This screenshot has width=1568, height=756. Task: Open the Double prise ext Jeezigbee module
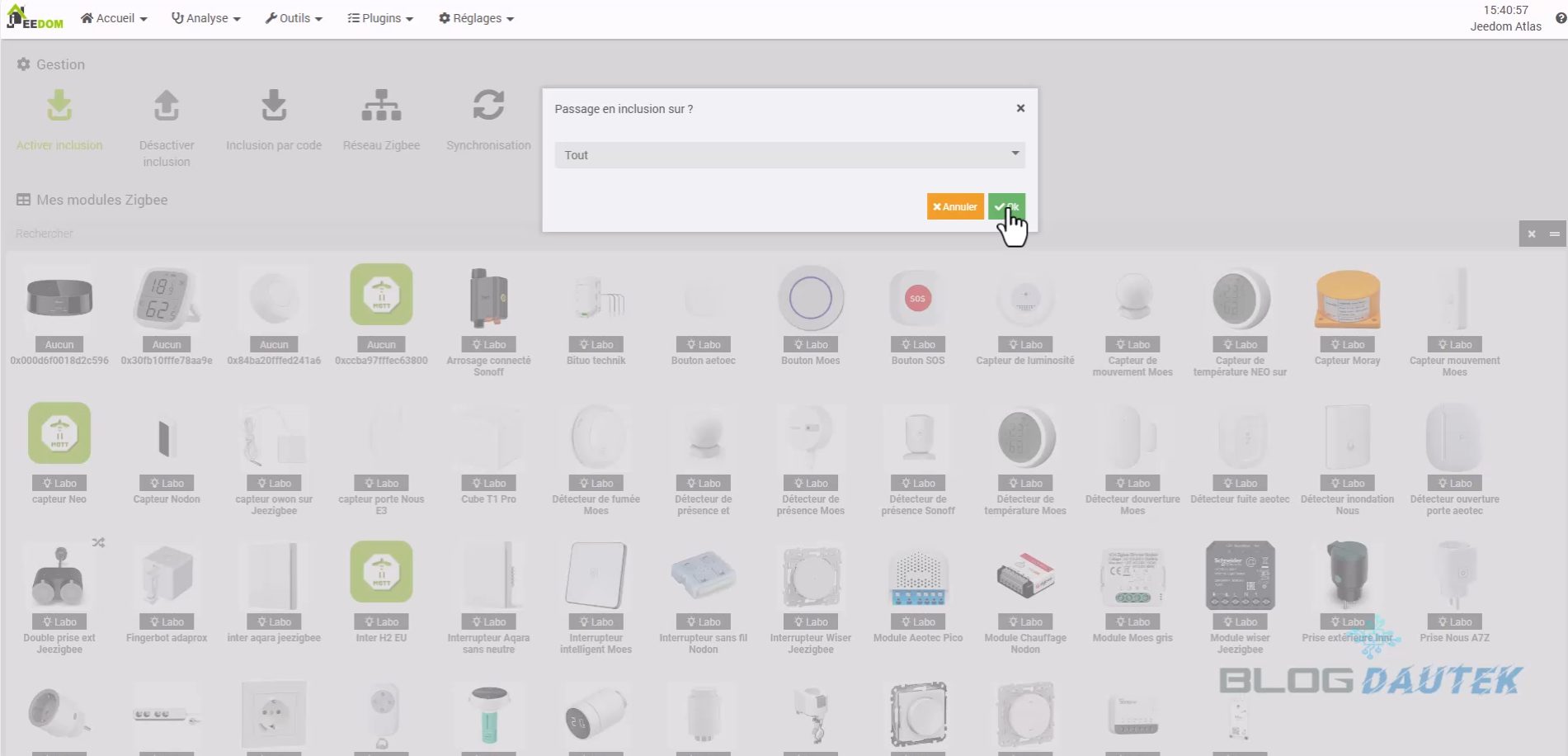59,598
